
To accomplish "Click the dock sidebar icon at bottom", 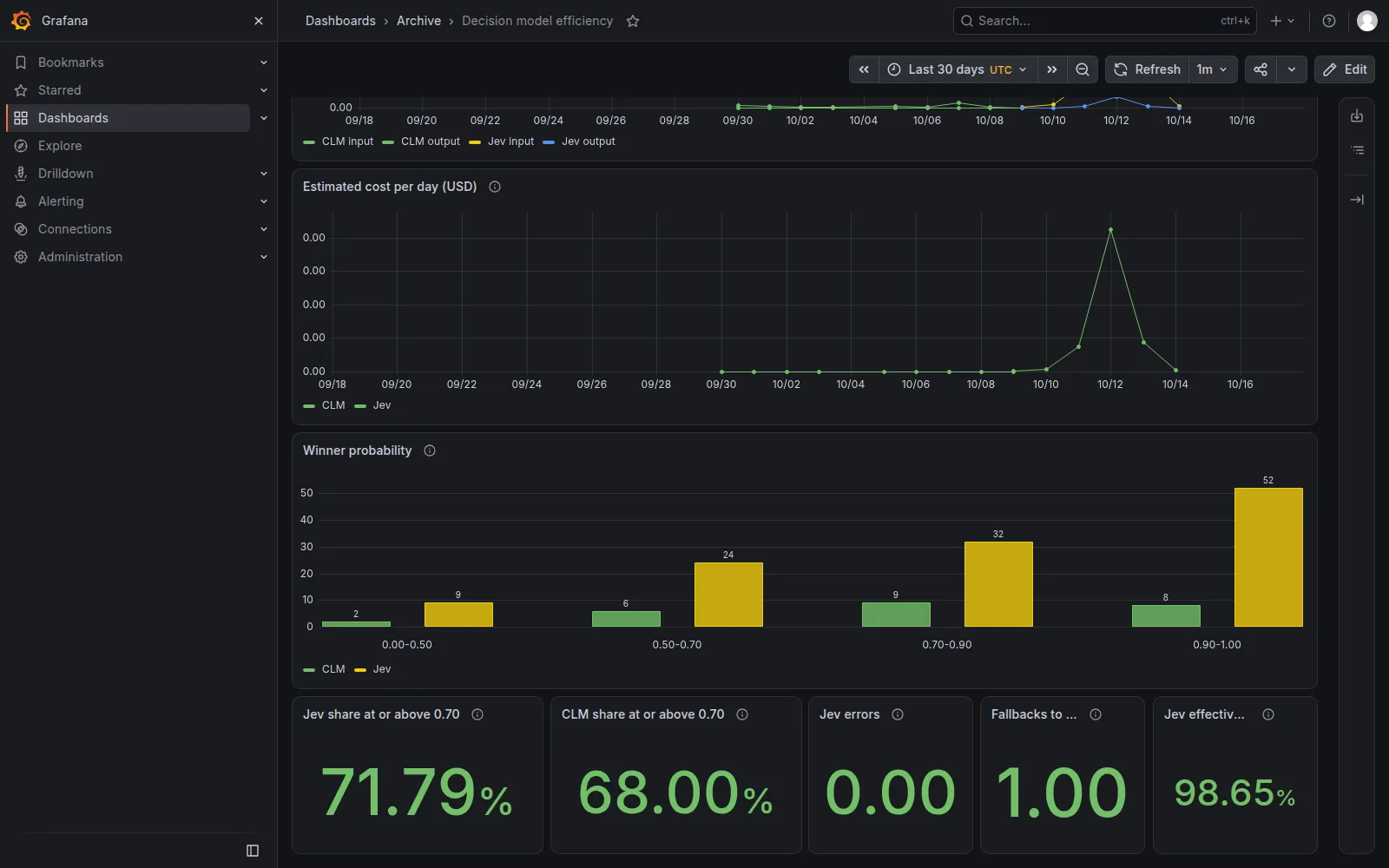I will point(253,851).
